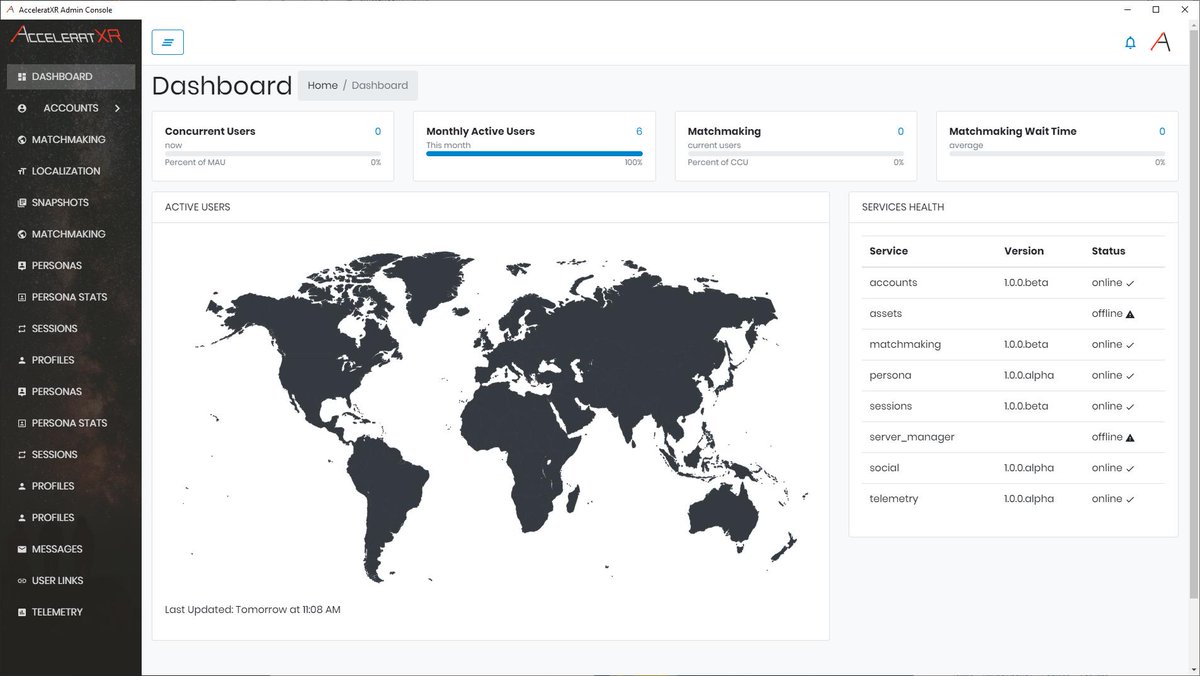1200x676 pixels.
Task: Click the online checkmark for sessions service
Action: click(x=1130, y=407)
